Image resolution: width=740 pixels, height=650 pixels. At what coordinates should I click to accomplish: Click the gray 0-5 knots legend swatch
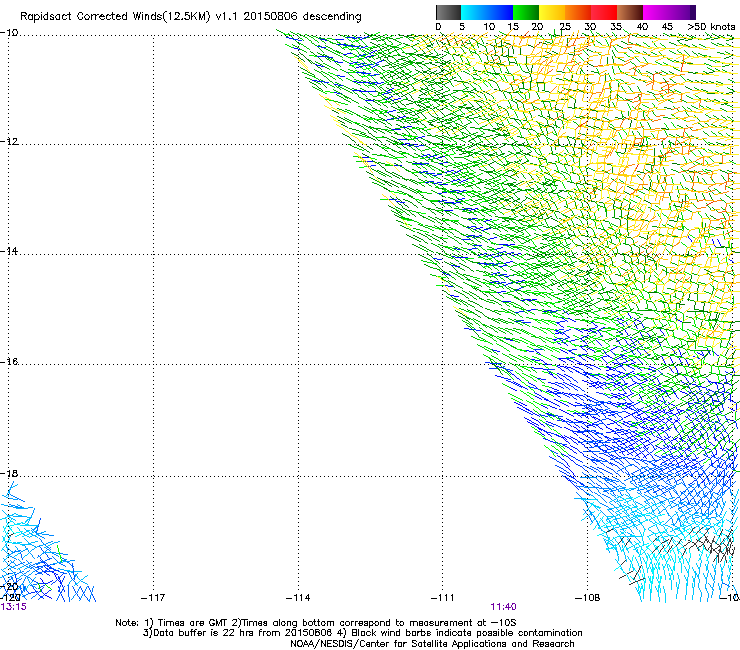click(448, 12)
